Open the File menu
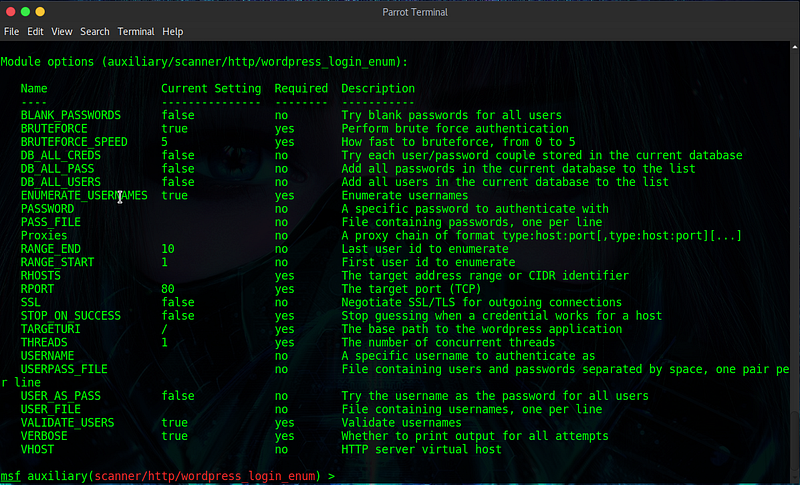This screenshot has width=800, height=485. coord(11,32)
